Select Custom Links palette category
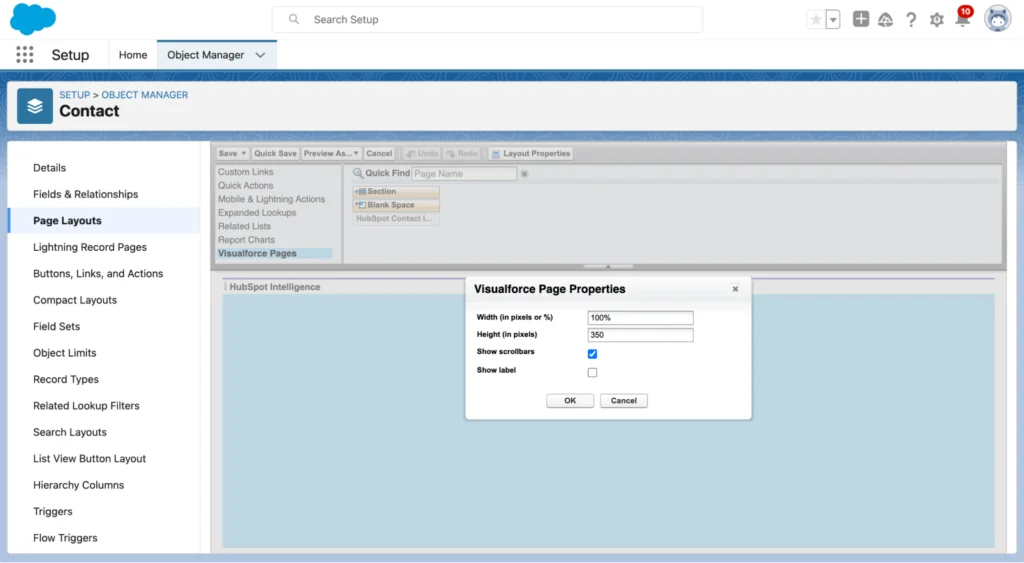 246,172
